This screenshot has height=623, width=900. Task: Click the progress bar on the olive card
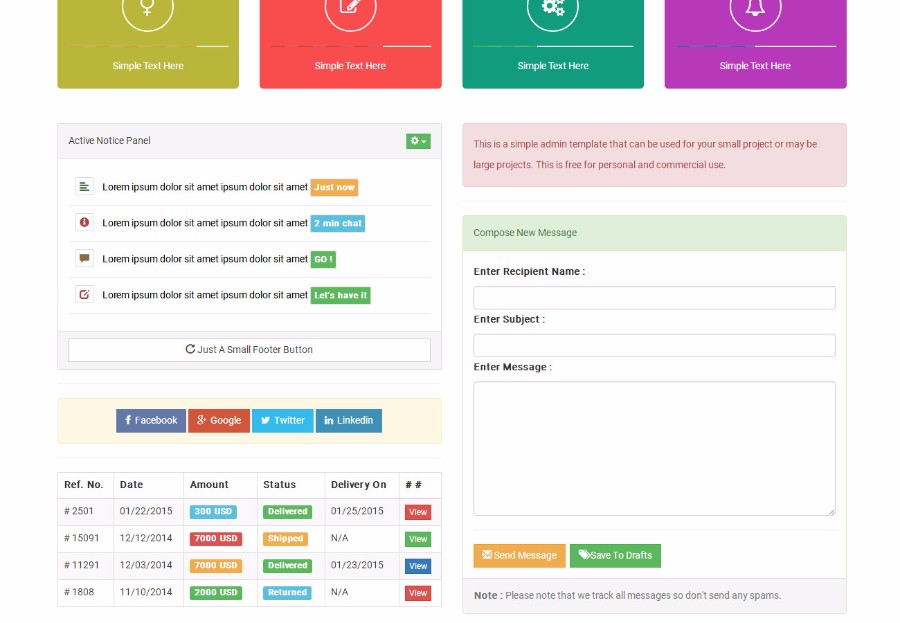tap(148, 46)
